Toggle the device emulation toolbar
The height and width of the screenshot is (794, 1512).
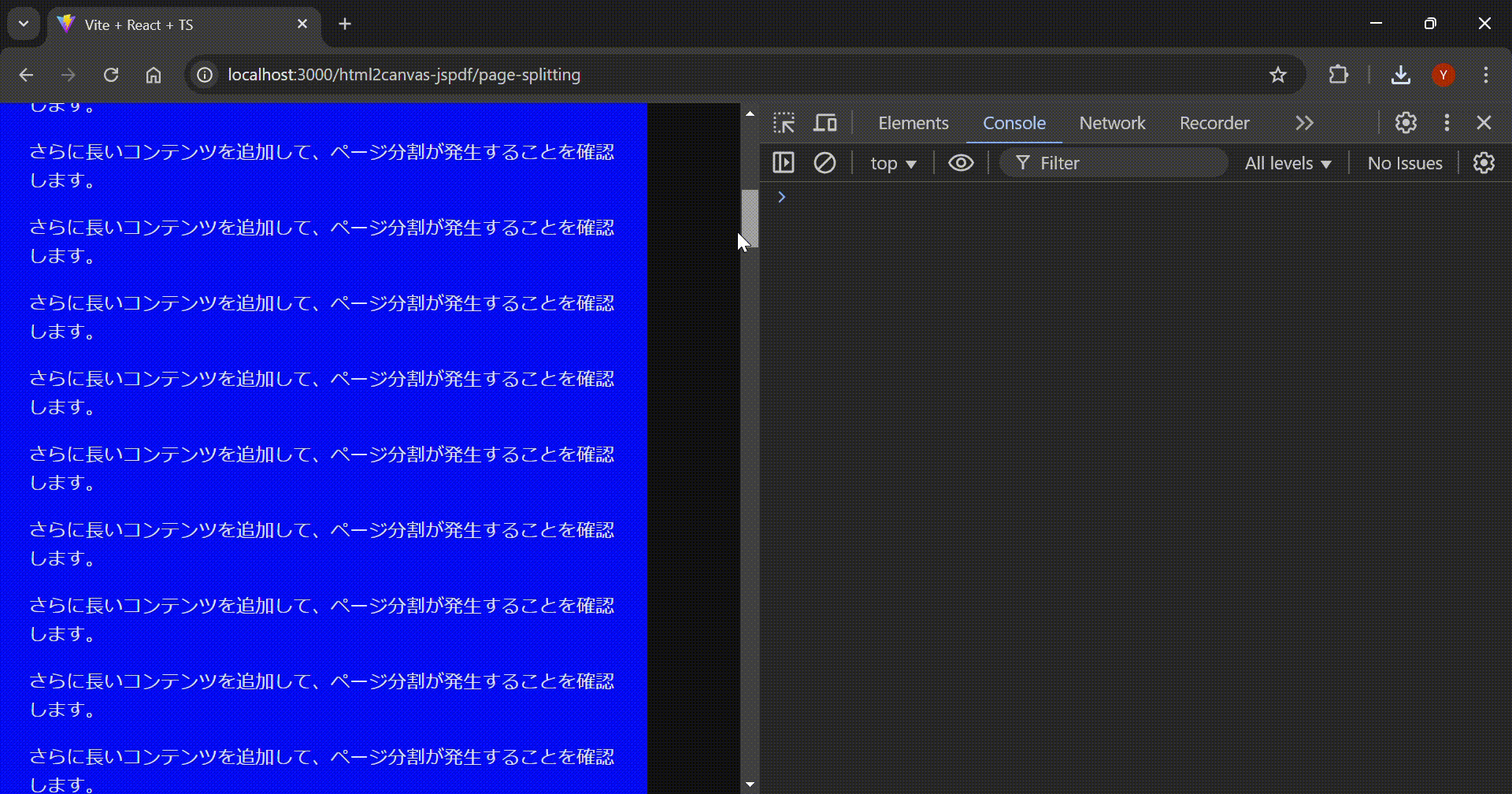(x=825, y=123)
